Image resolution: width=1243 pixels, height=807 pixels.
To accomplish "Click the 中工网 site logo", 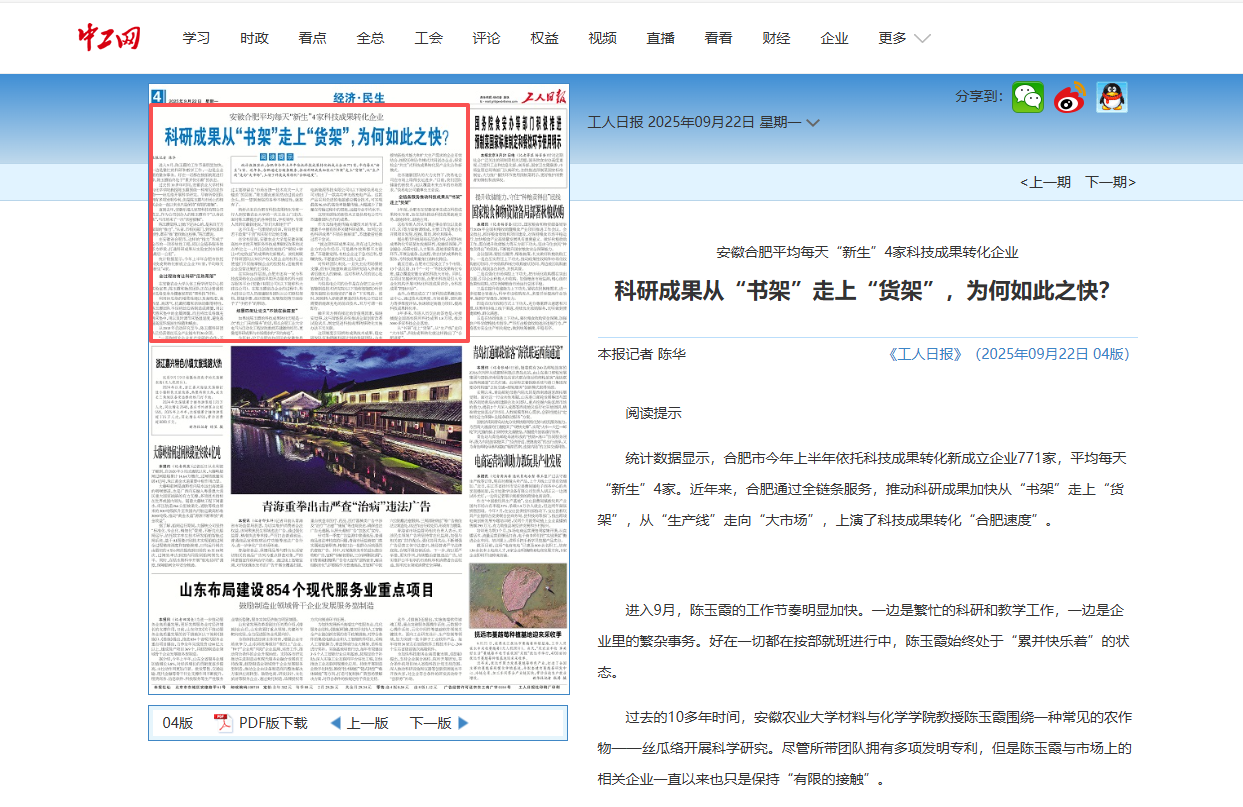I will click(109, 38).
